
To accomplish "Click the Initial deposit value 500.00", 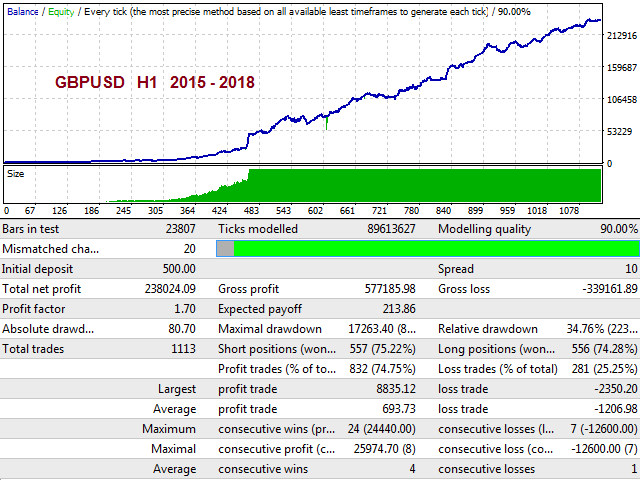I will pyautogui.click(x=179, y=269).
